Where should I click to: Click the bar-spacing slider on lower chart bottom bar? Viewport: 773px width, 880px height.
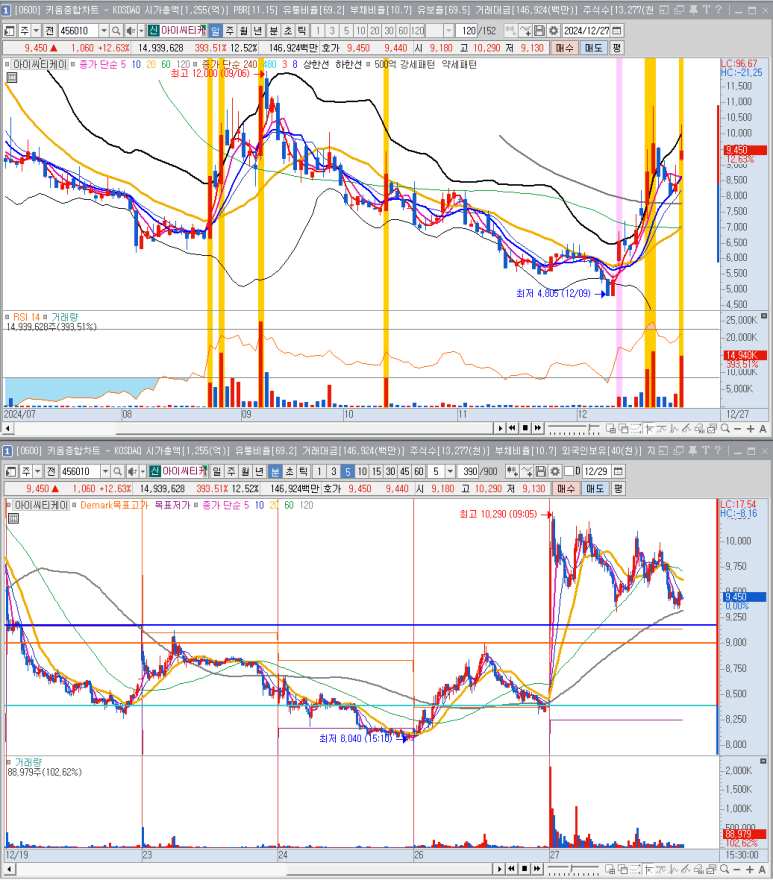click(x=573, y=869)
